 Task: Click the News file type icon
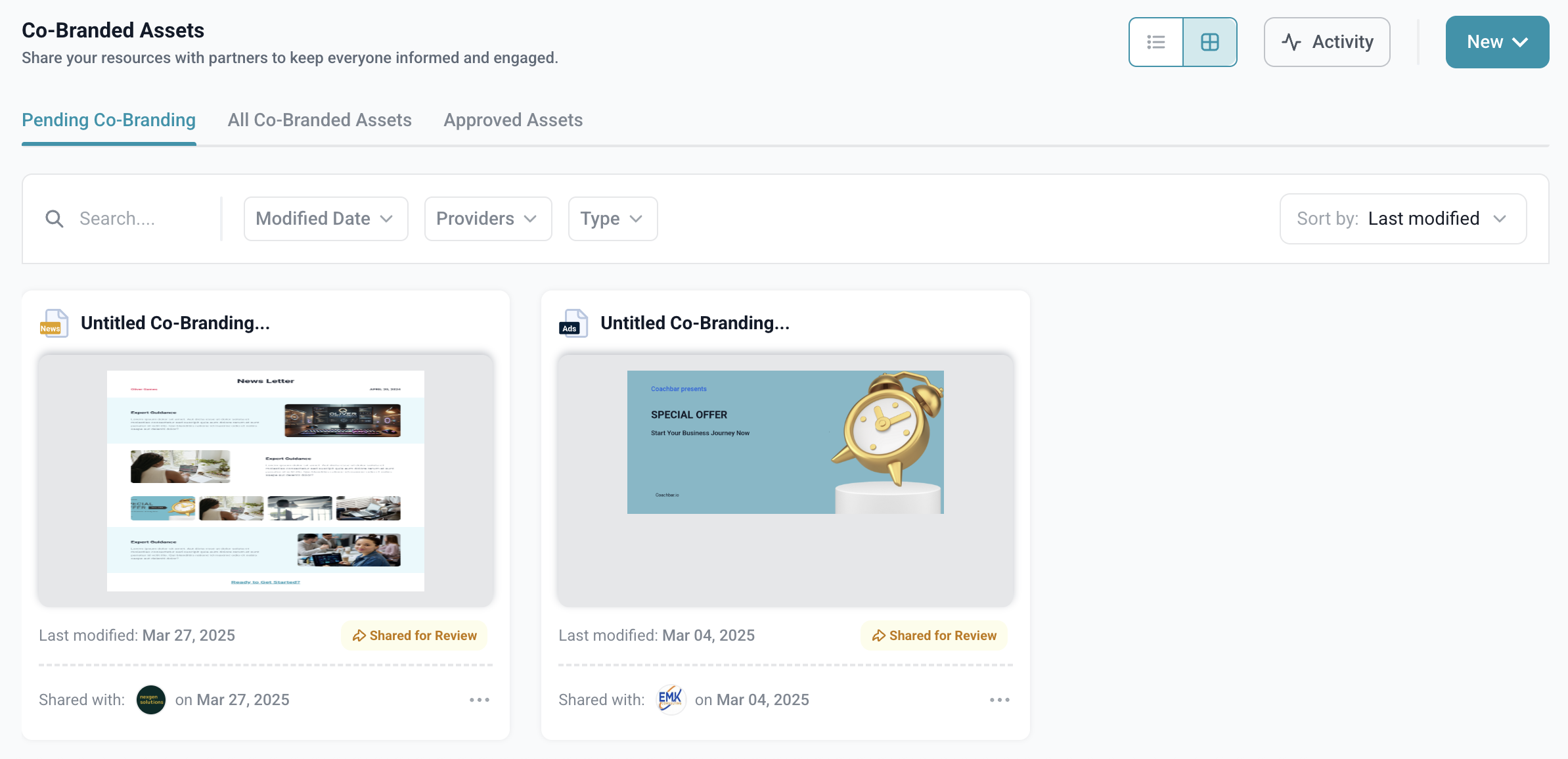click(x=53, y=323)
